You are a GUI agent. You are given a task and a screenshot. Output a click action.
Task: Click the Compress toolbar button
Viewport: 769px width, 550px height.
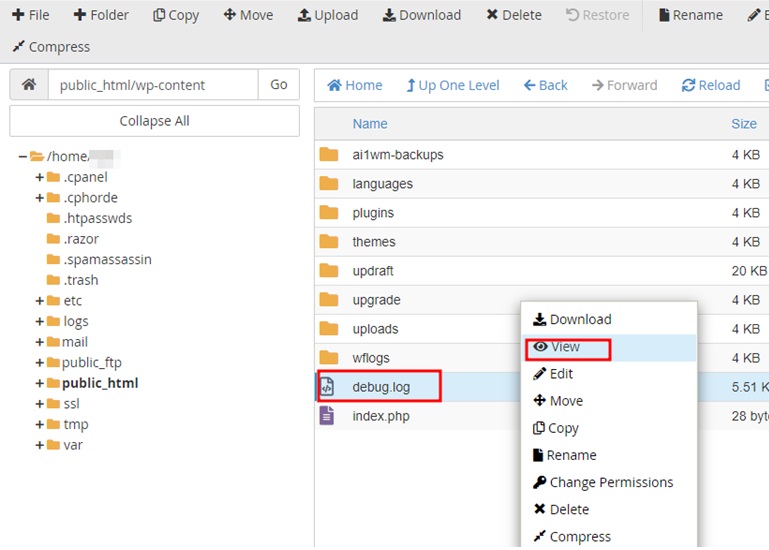(x=51, y=47)
